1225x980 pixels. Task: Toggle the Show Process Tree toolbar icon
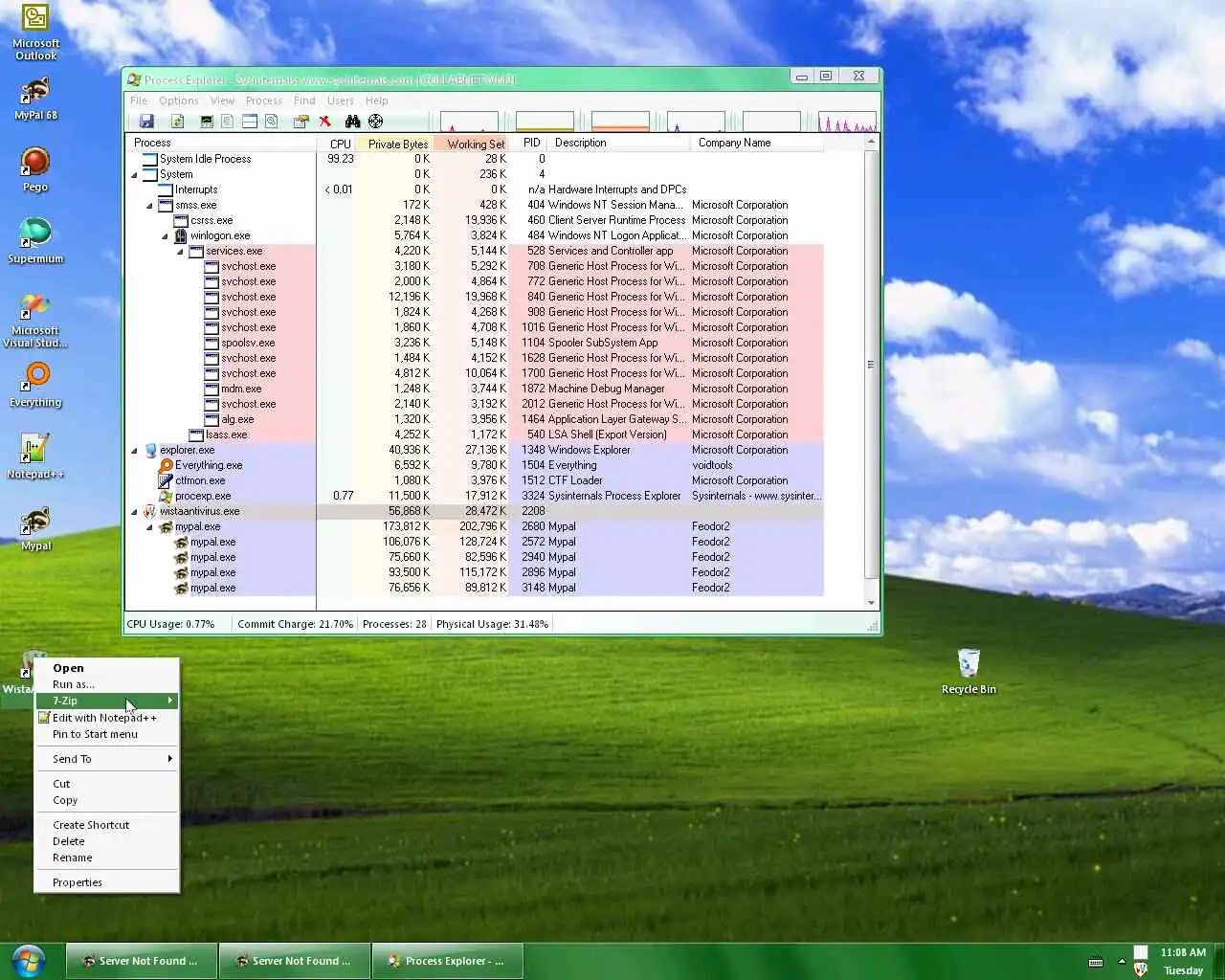227,122
